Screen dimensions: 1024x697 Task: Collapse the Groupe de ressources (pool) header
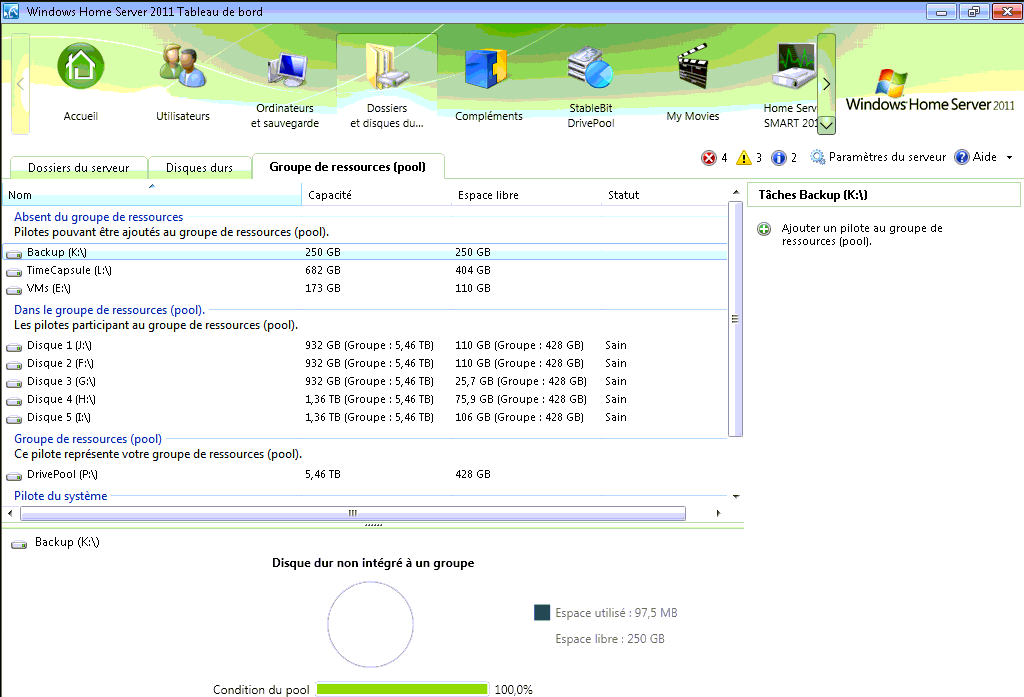point(88,439)
